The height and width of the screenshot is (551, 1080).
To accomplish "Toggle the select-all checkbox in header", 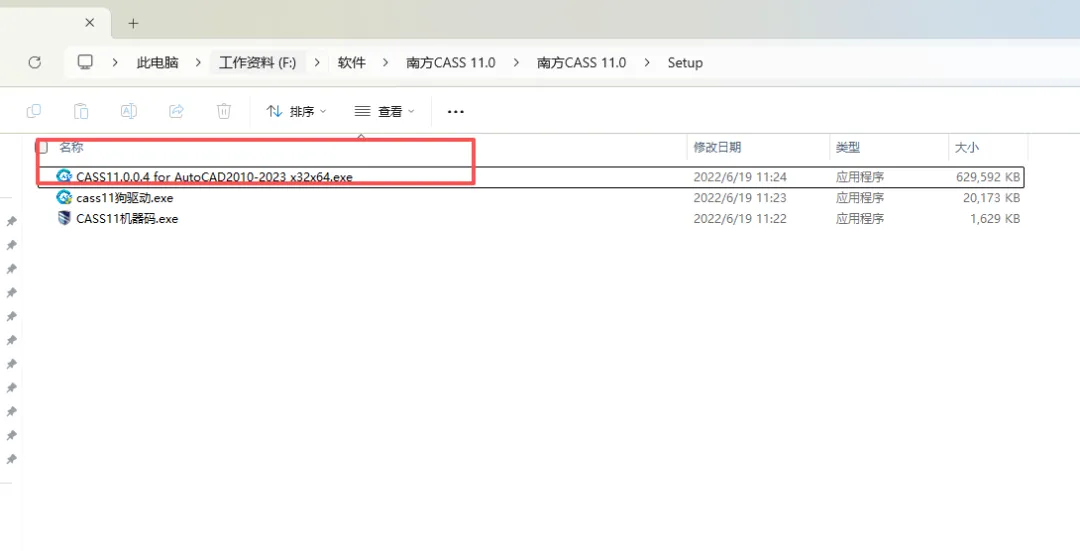I will (43, 147).
